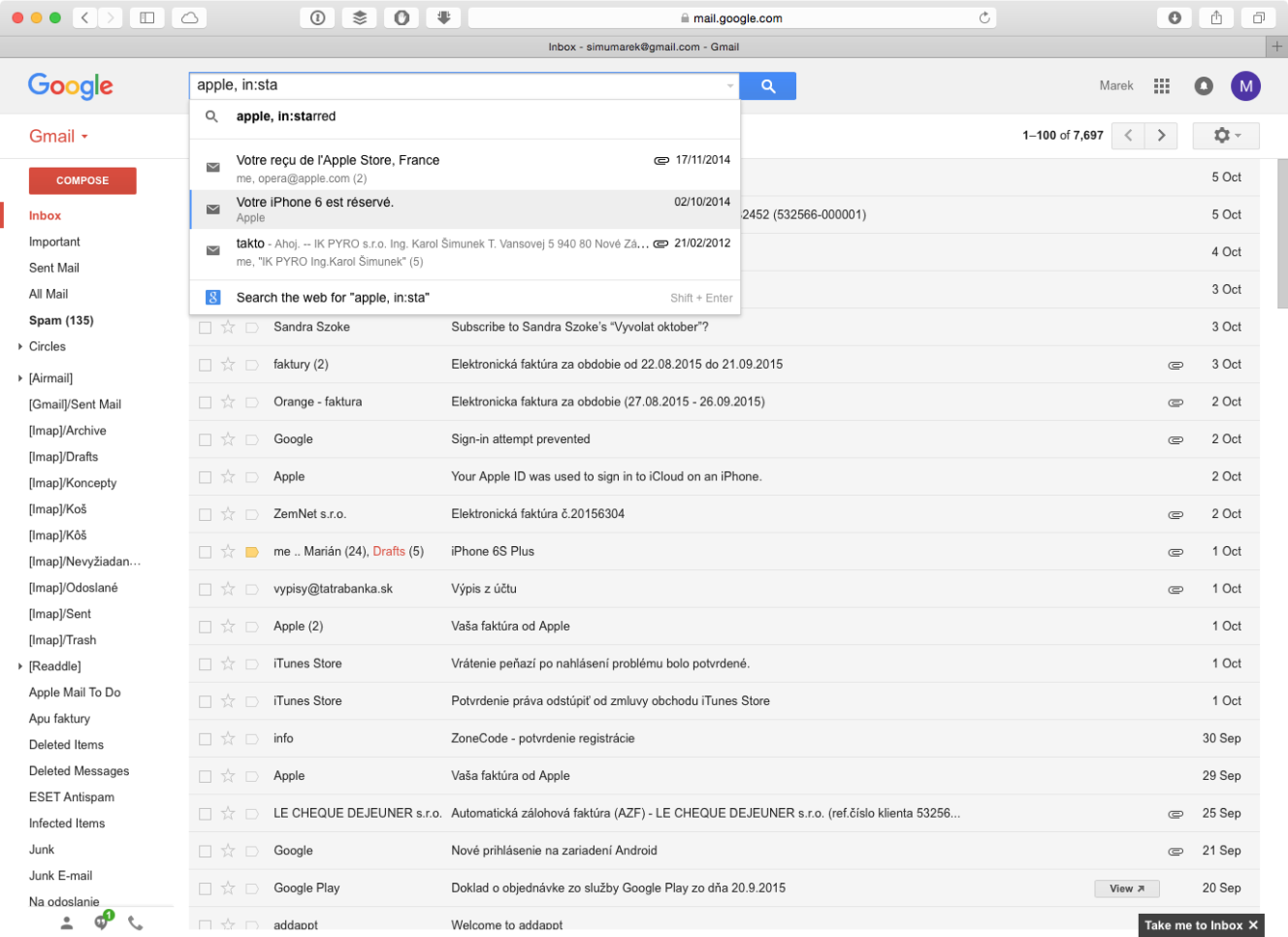The width and height of the screenshot is (1288, 937).
Task: Click the COMPOSE button
Action: pyautogui.click(x=82, y=180)
